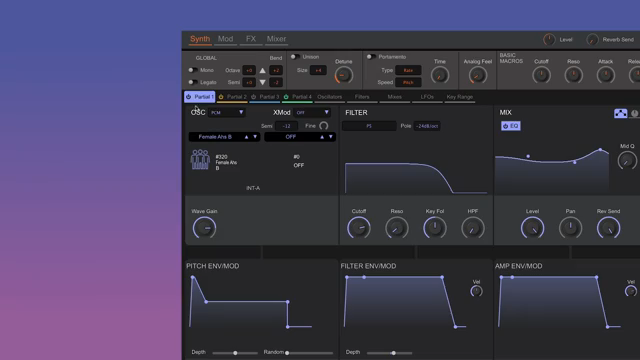Click the oscillator Fine tune knob
The width and height of the screenshot is (640, 360).
coord(324,126)
